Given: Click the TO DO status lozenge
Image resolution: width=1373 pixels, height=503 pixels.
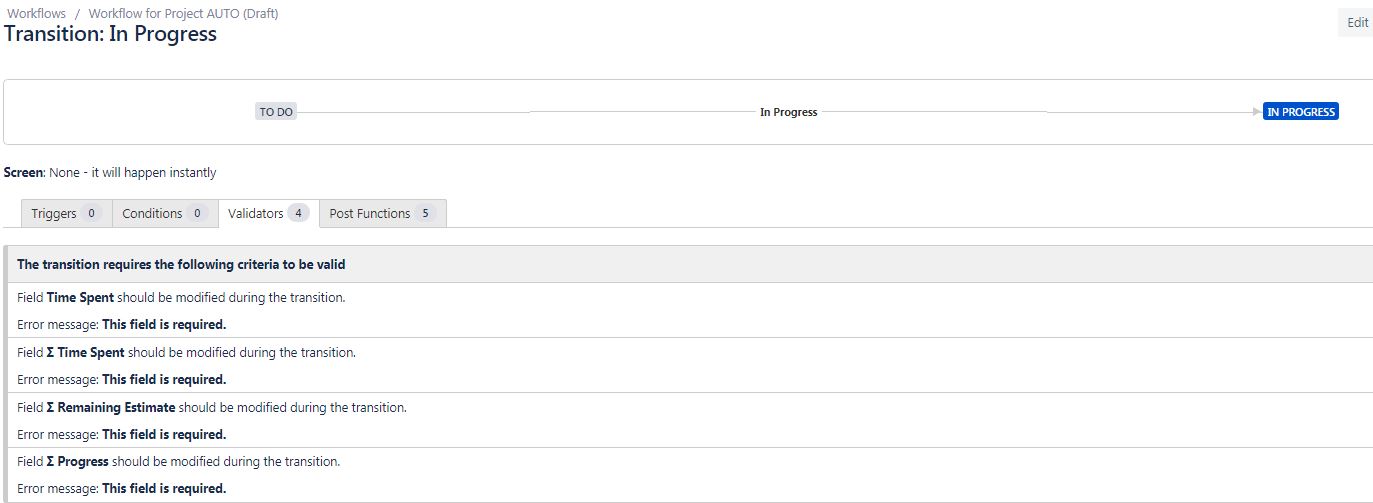Looking at the screenshot, I should [276, 112].
